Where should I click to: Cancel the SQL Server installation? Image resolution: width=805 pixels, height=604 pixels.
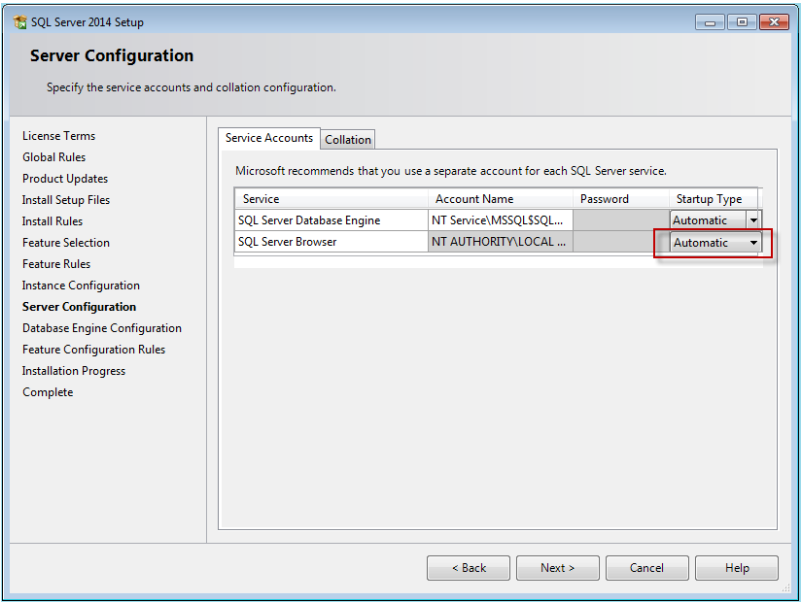pyautogui.click(x=646, y=568)
